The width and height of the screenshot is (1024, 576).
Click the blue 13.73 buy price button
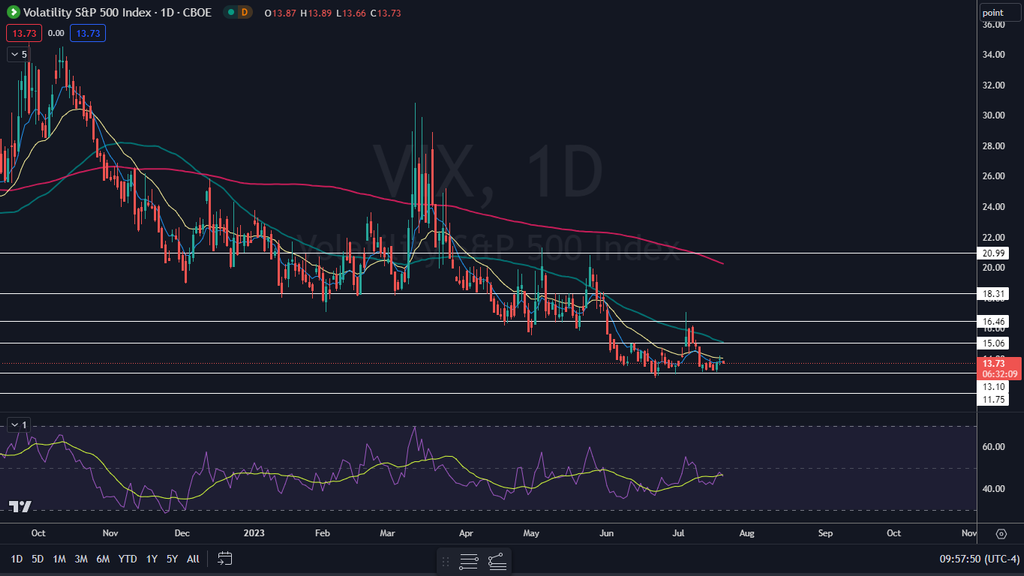pos(88,33)
